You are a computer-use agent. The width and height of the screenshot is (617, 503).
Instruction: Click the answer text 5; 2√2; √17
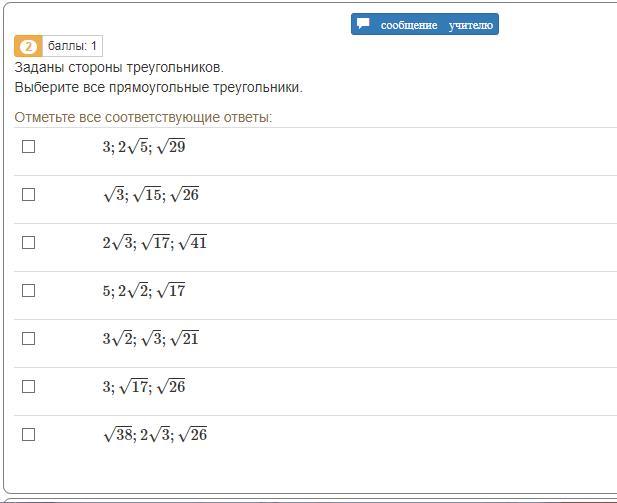pyautogui.click(x=143, y=291)
